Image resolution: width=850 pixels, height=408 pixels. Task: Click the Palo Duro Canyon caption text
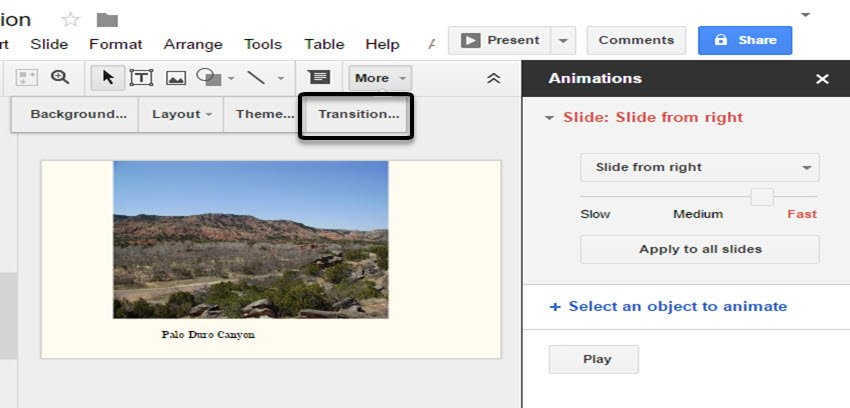click(x=208, y=334)
